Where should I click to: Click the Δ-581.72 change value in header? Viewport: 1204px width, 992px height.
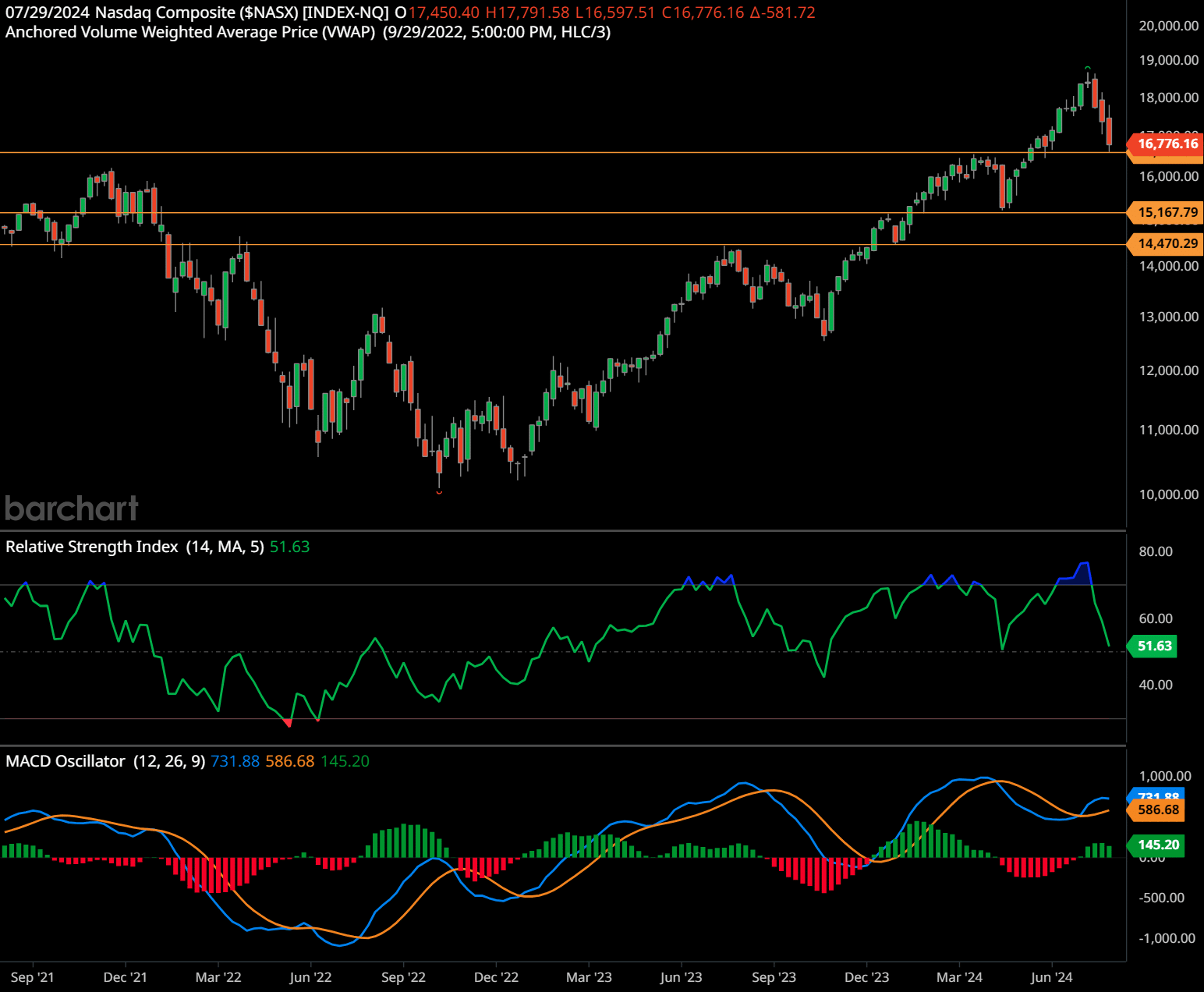[783, 12]
